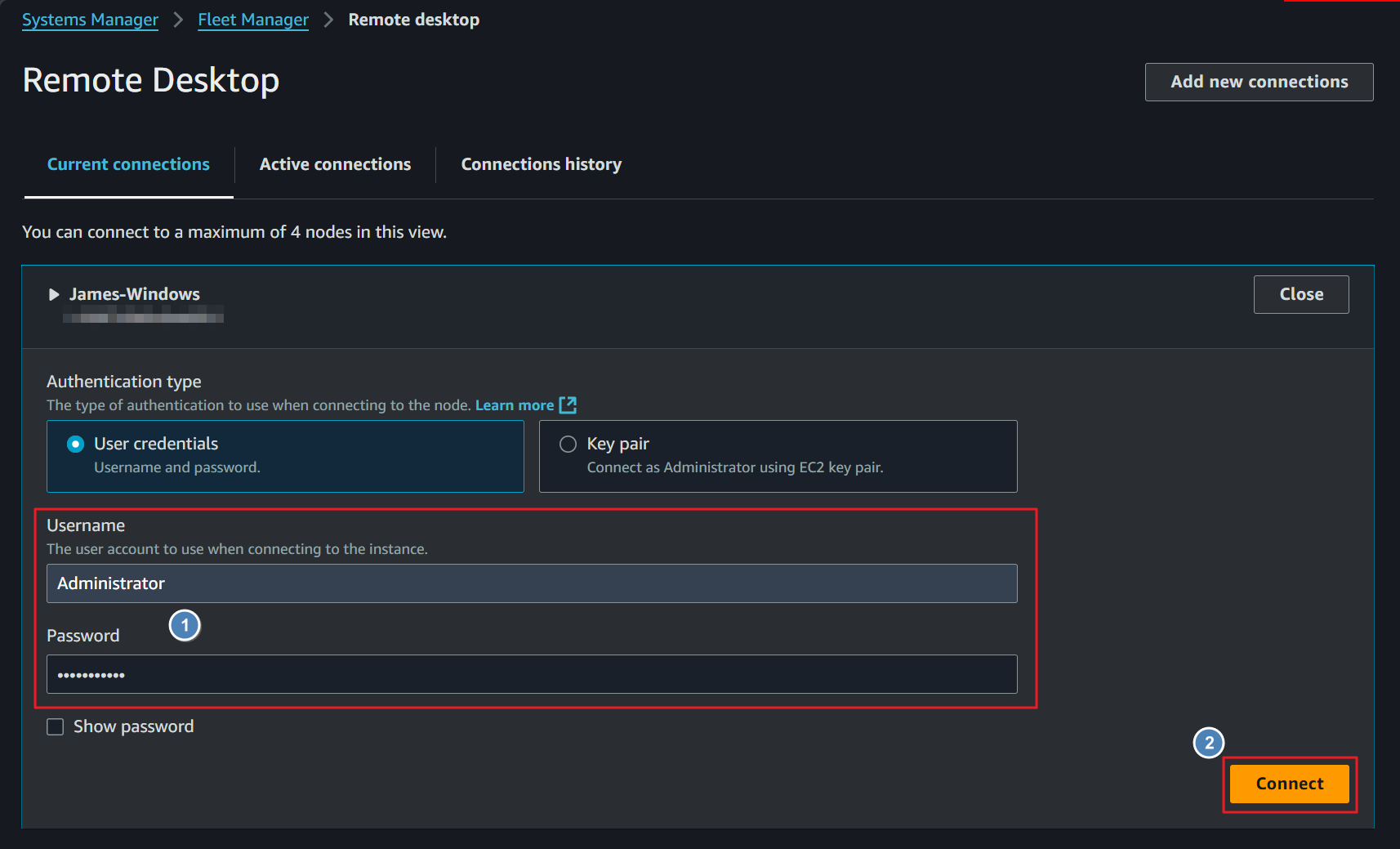Image resolution: width=1400 pixels, height=849 pixels.
Task: Switch to Current connections tab
Action: click(128, 164)
